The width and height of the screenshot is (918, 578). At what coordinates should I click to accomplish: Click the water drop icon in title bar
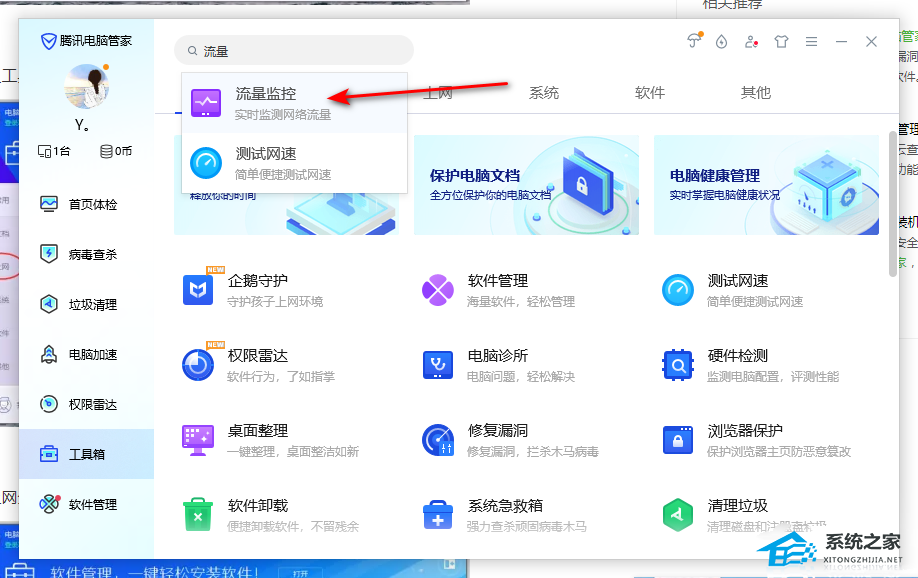pos(721,42)
